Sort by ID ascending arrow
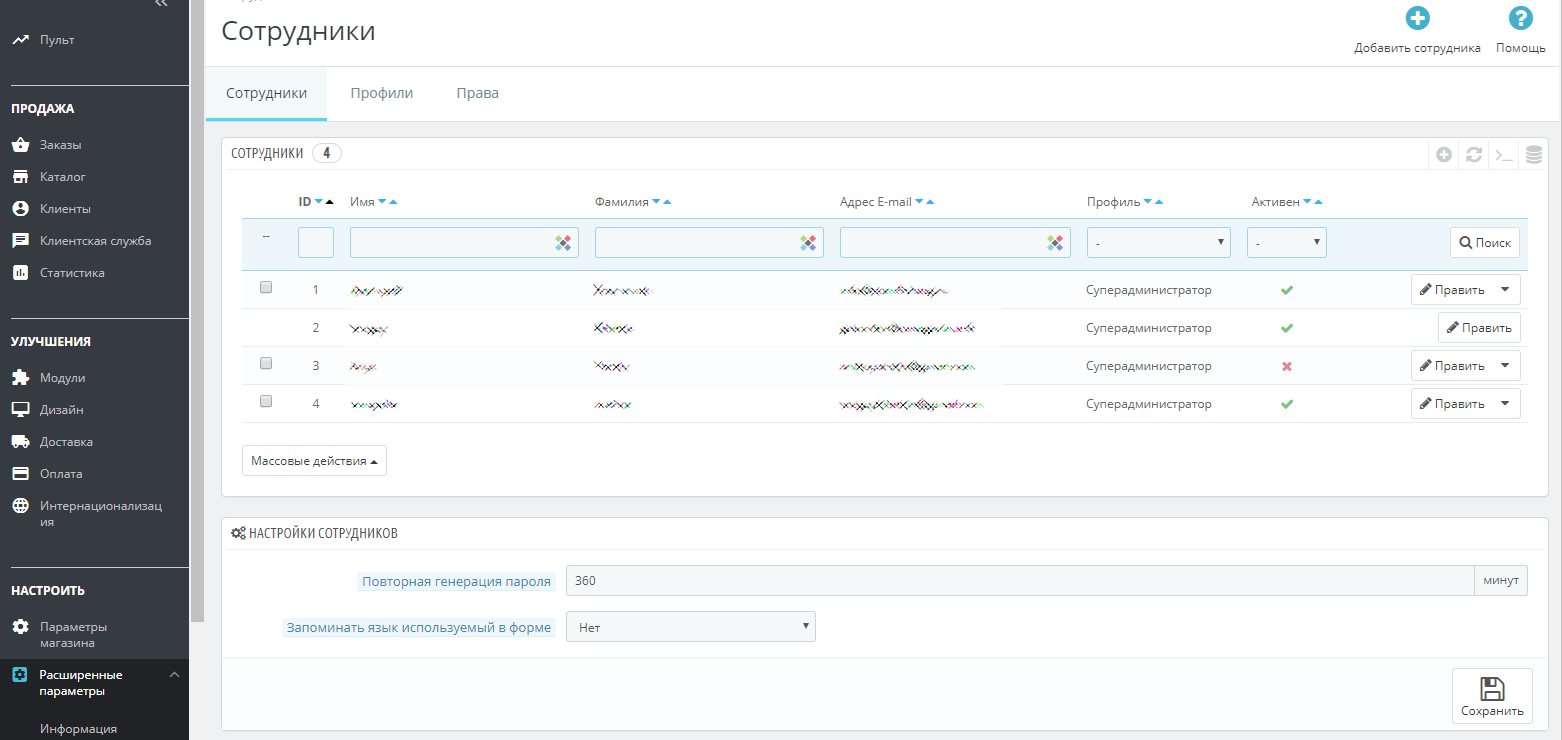Screen dimensions: 1562x740 point(330,202)
